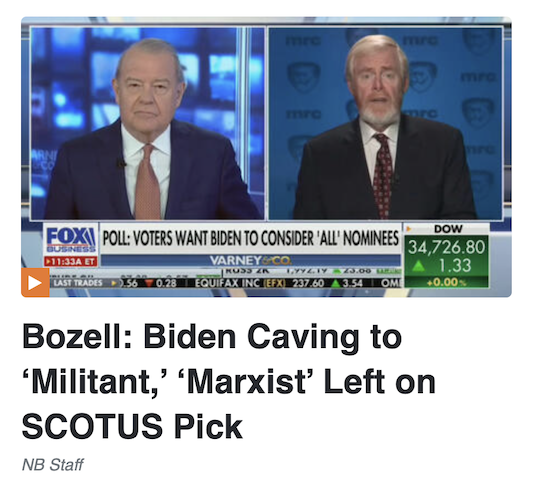This screenshot has height=497, width=535.
Task: Click the 11:33A ET time stamp
Action: pyautogui.click(x=71, y=262)
